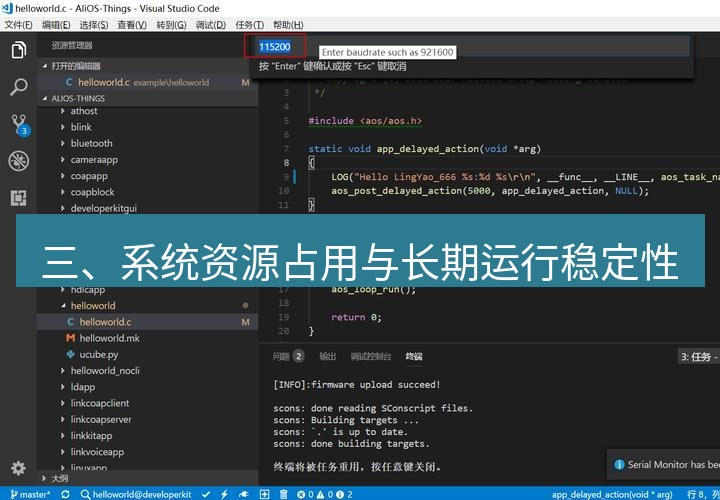Switch to the 终端 panel tab

(x=414, y=356)
